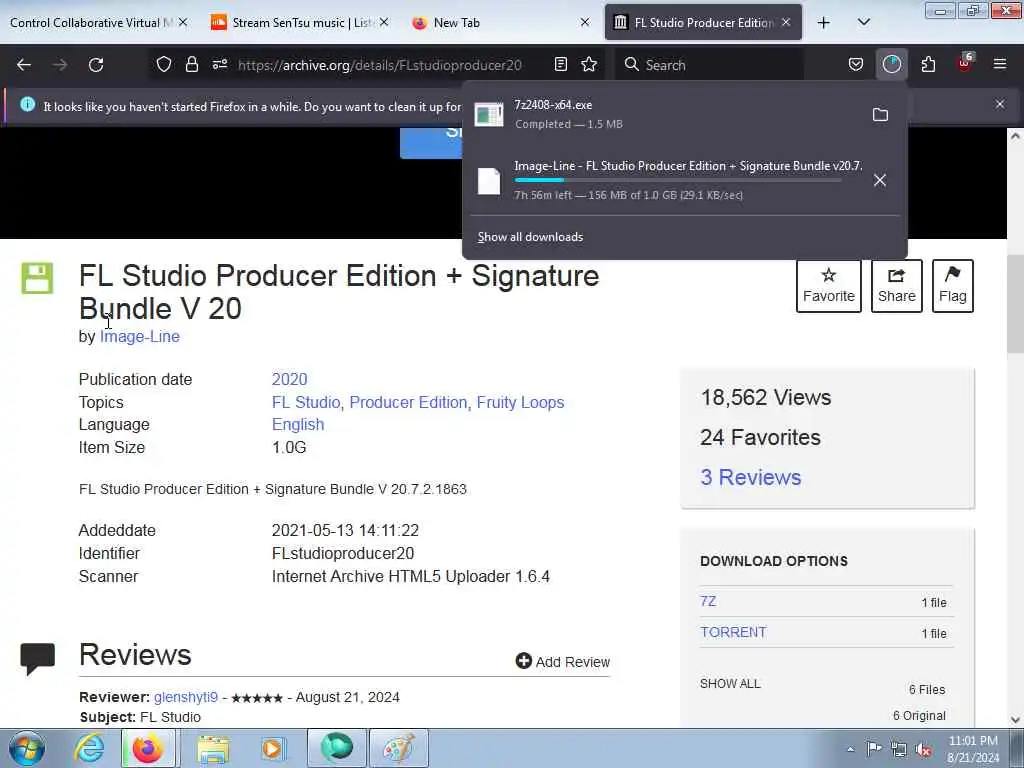The image size is (1024, 768).
Task: Open the tracking protection shield icon
Action: (164, 64)
